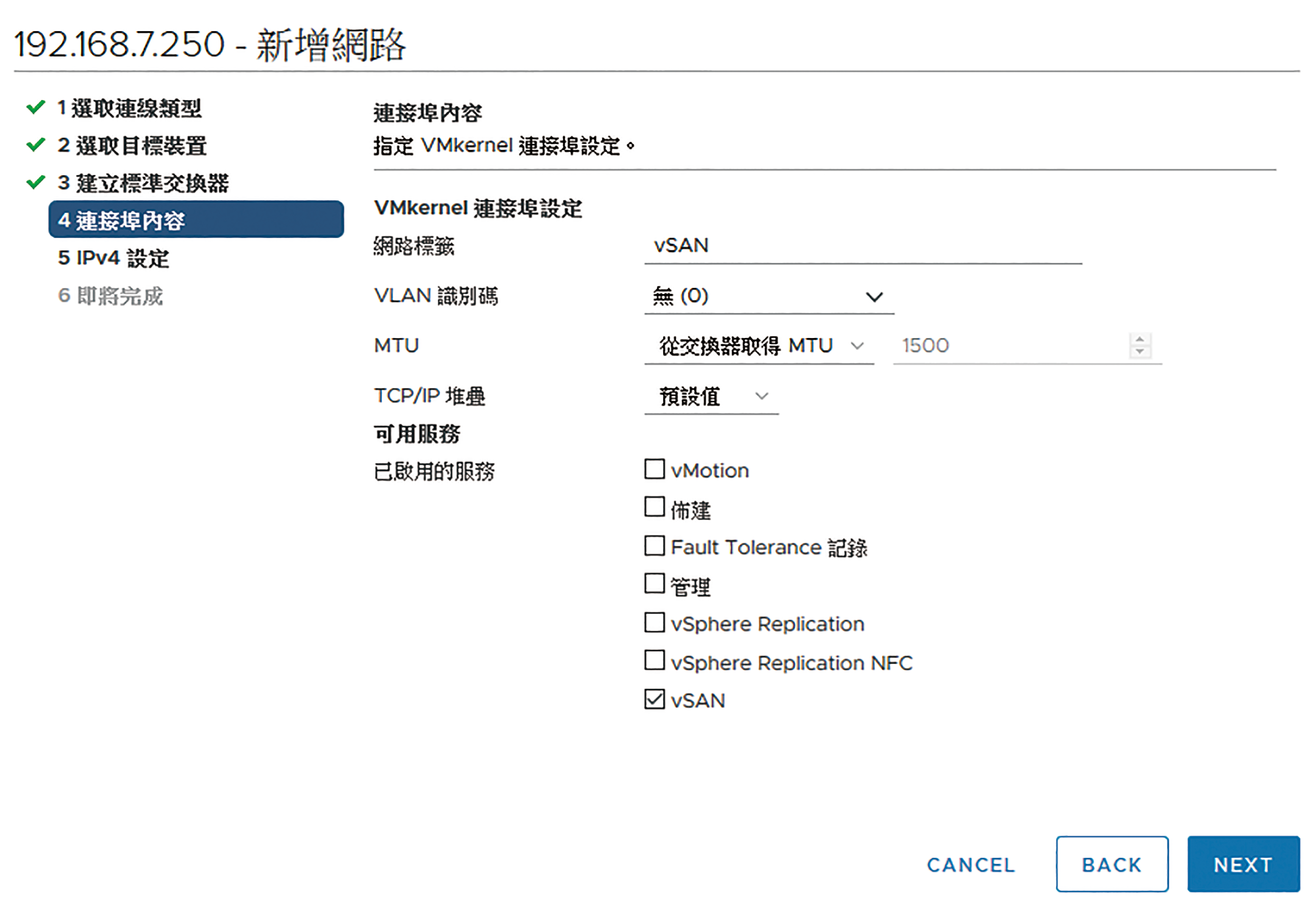1316x908 pixels.
Task: Go to step 3 建立標準交換器
Action: click(x=143, y=183)
